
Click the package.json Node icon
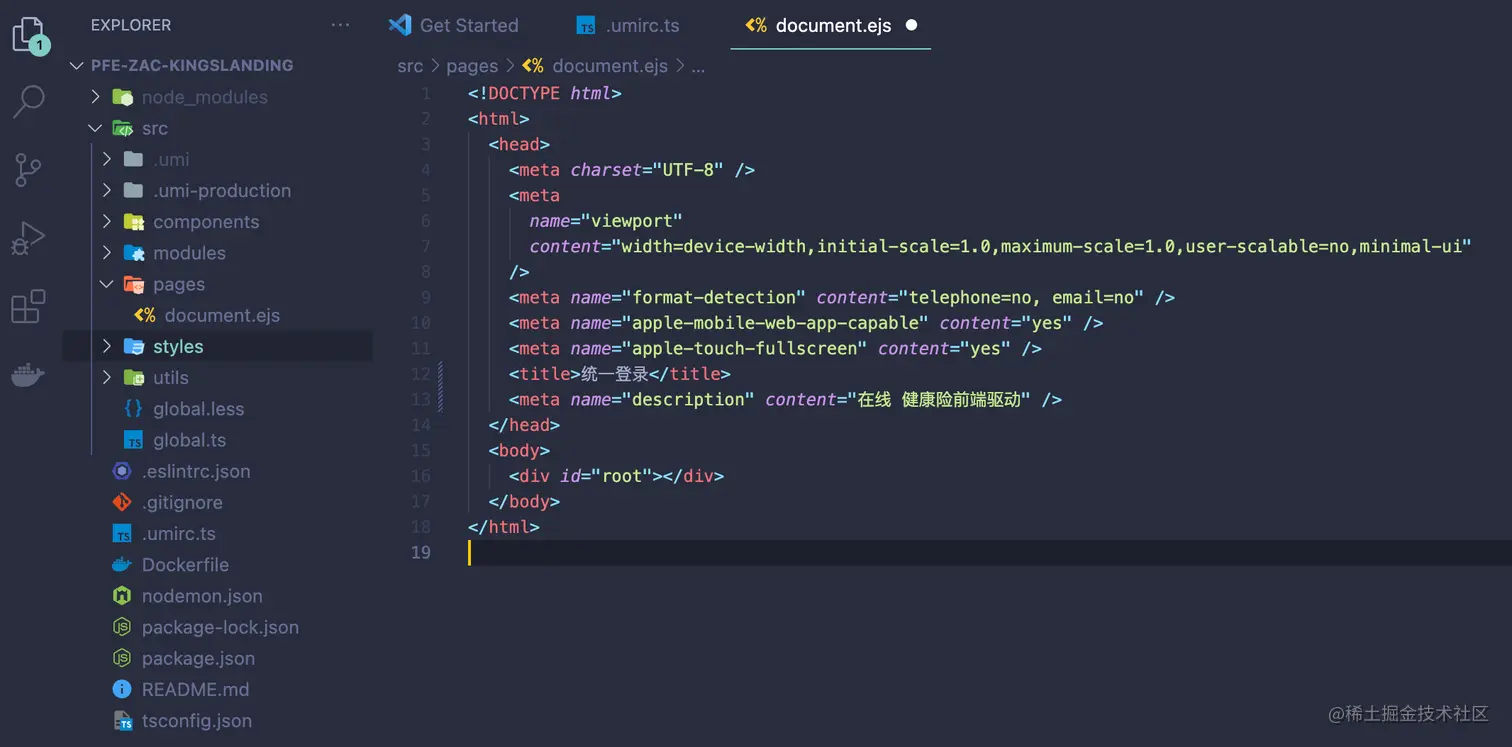click(122, 658)
